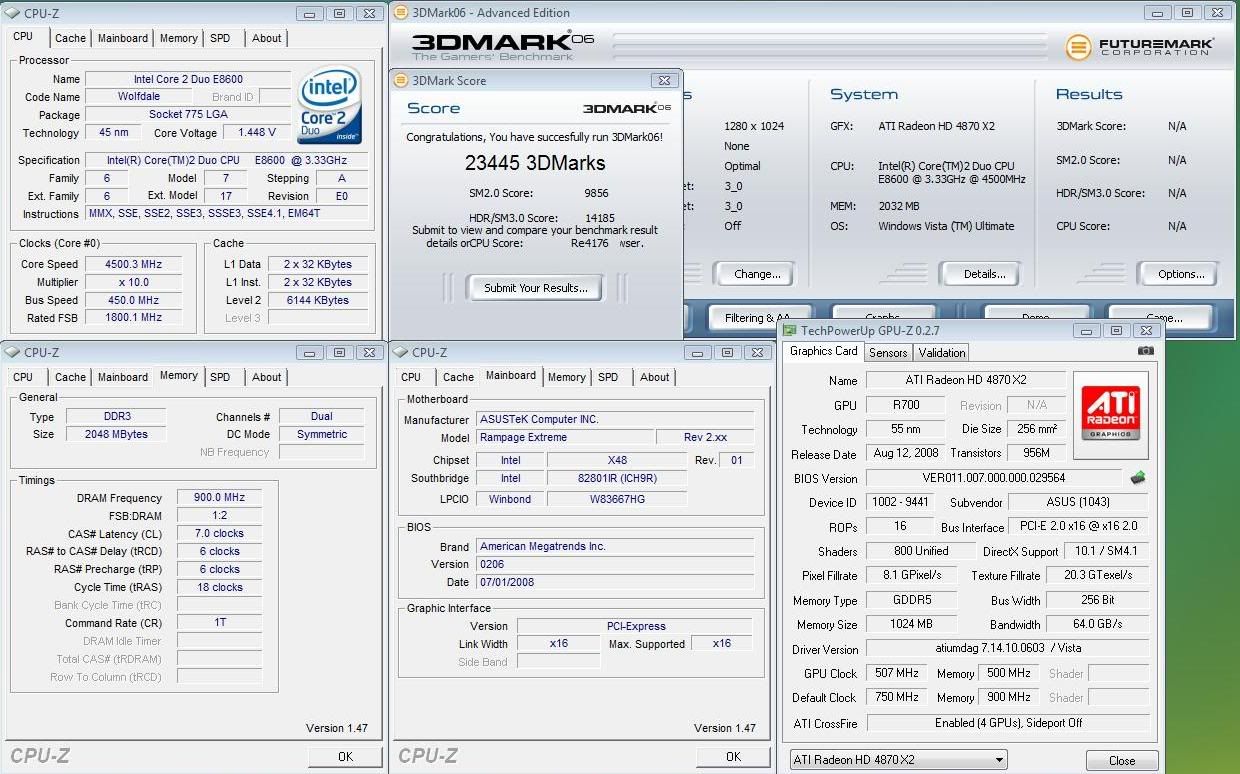This screenshot has height=774, width=1240.
Task: Click the SM2.0 Score 9856 value
Action: pyautogui.click(x=596, y=194)
